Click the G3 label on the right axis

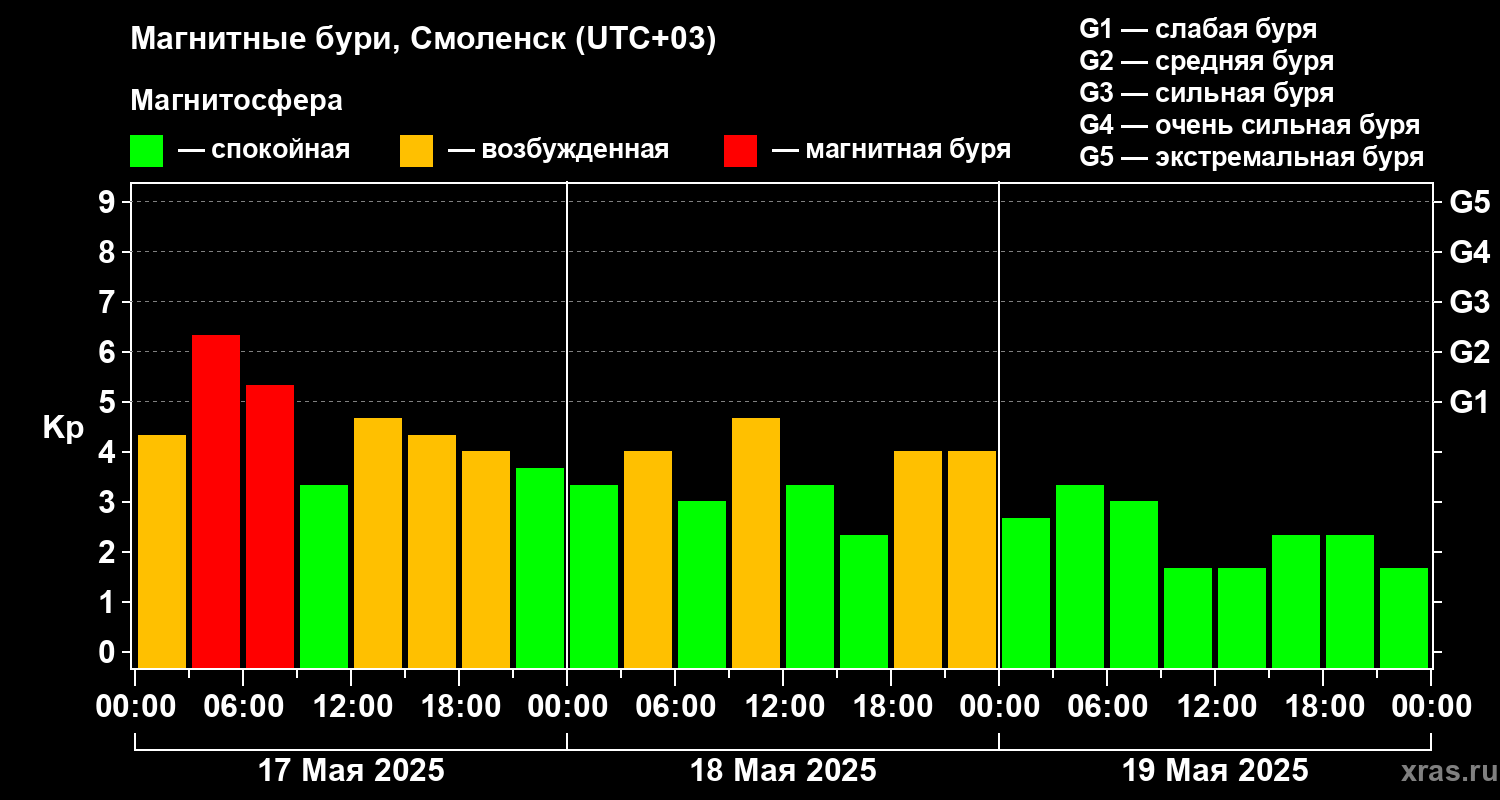coord(1470,302)
